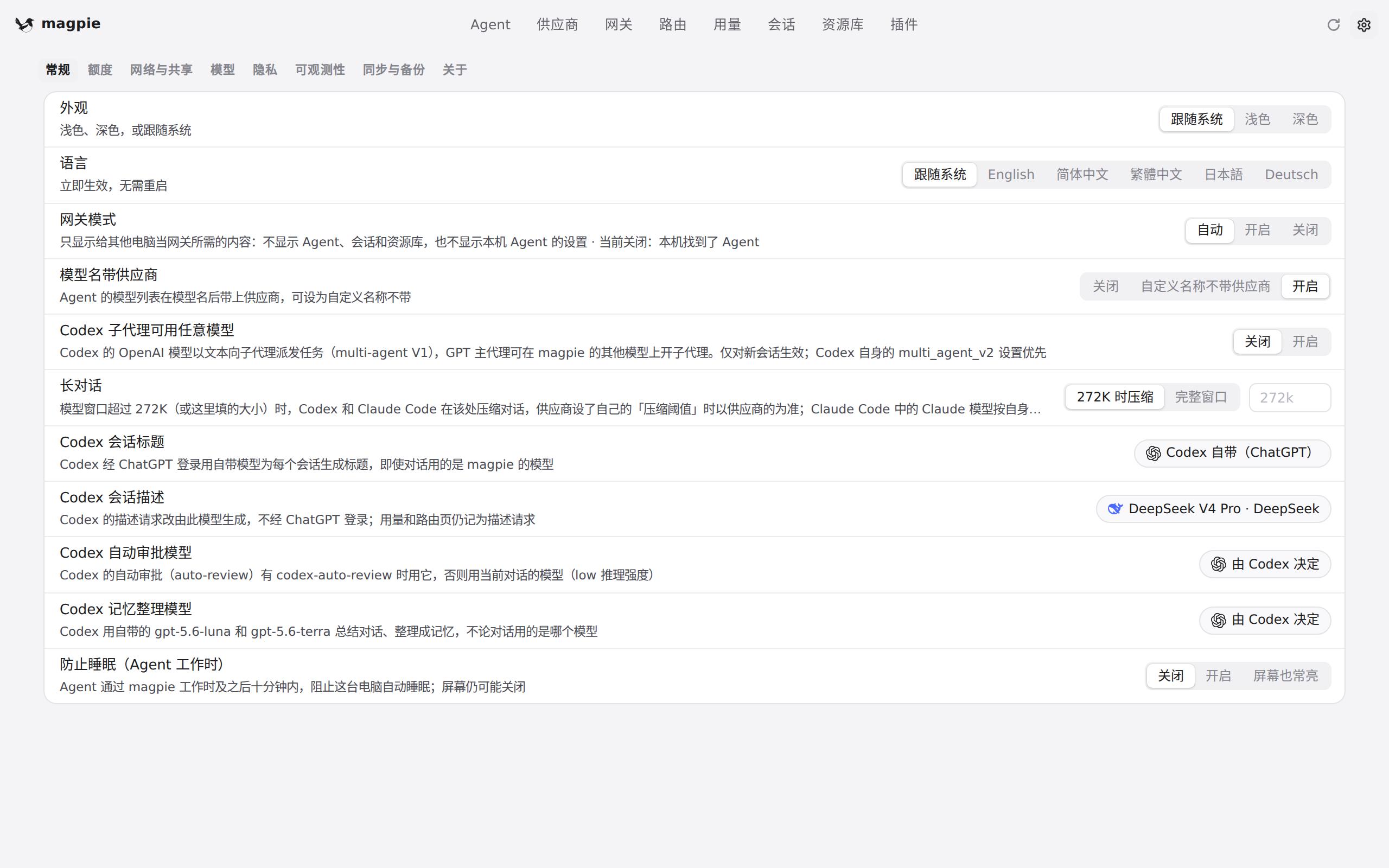Open the 资源库 navigation item
The height and width of the screenshot is (868, 1389).
(x=843, y=25)
